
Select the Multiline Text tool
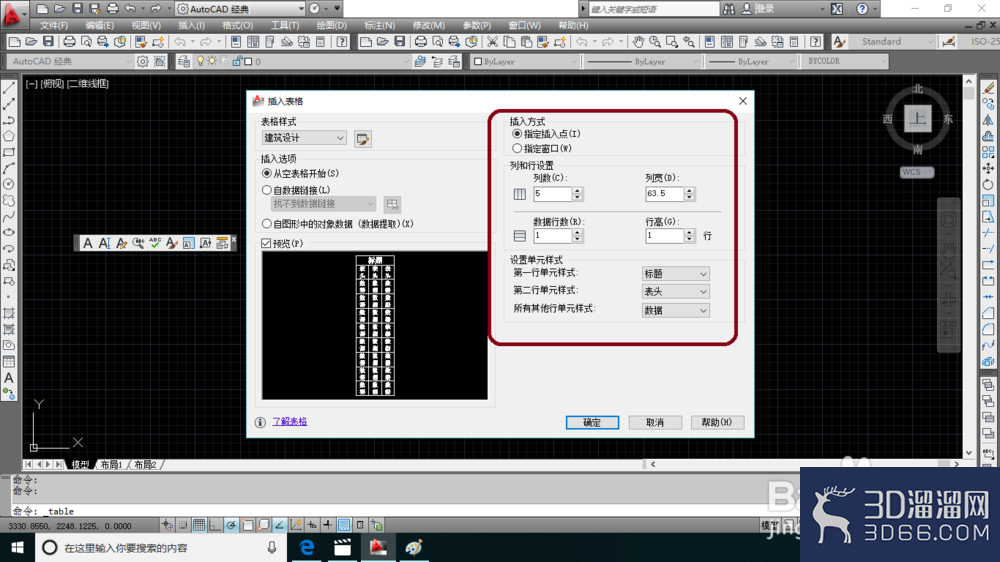point(9,378)
